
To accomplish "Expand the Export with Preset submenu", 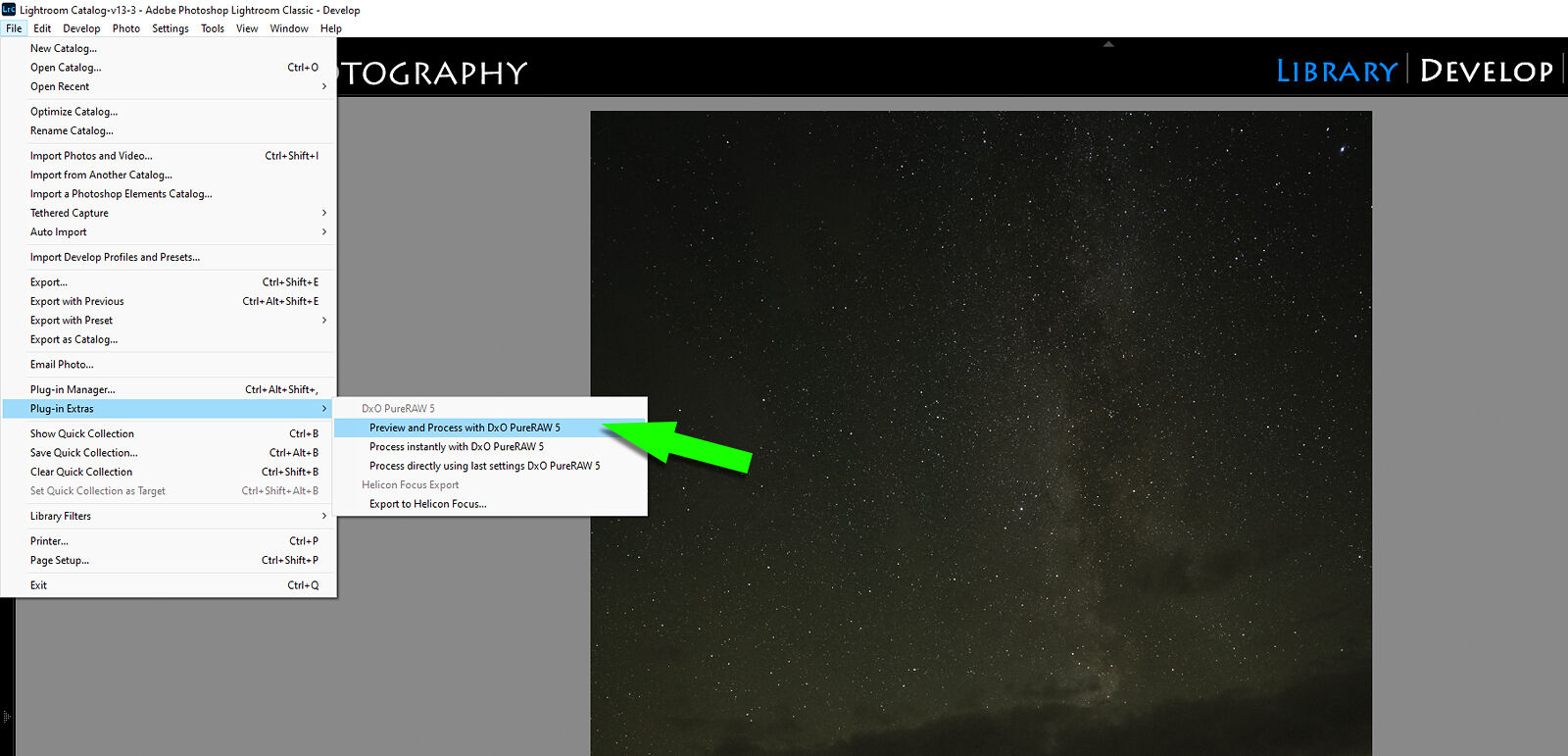I will point(169,321).
